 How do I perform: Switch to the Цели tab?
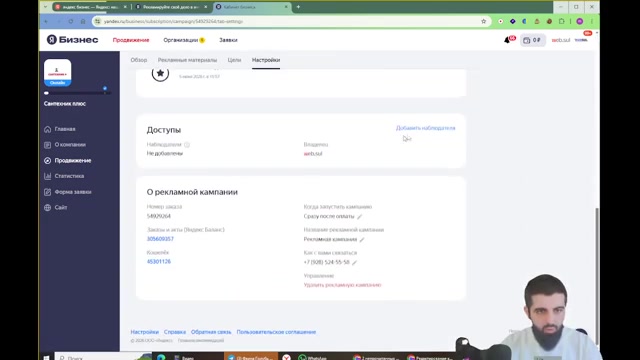click(x=234, y=60)
